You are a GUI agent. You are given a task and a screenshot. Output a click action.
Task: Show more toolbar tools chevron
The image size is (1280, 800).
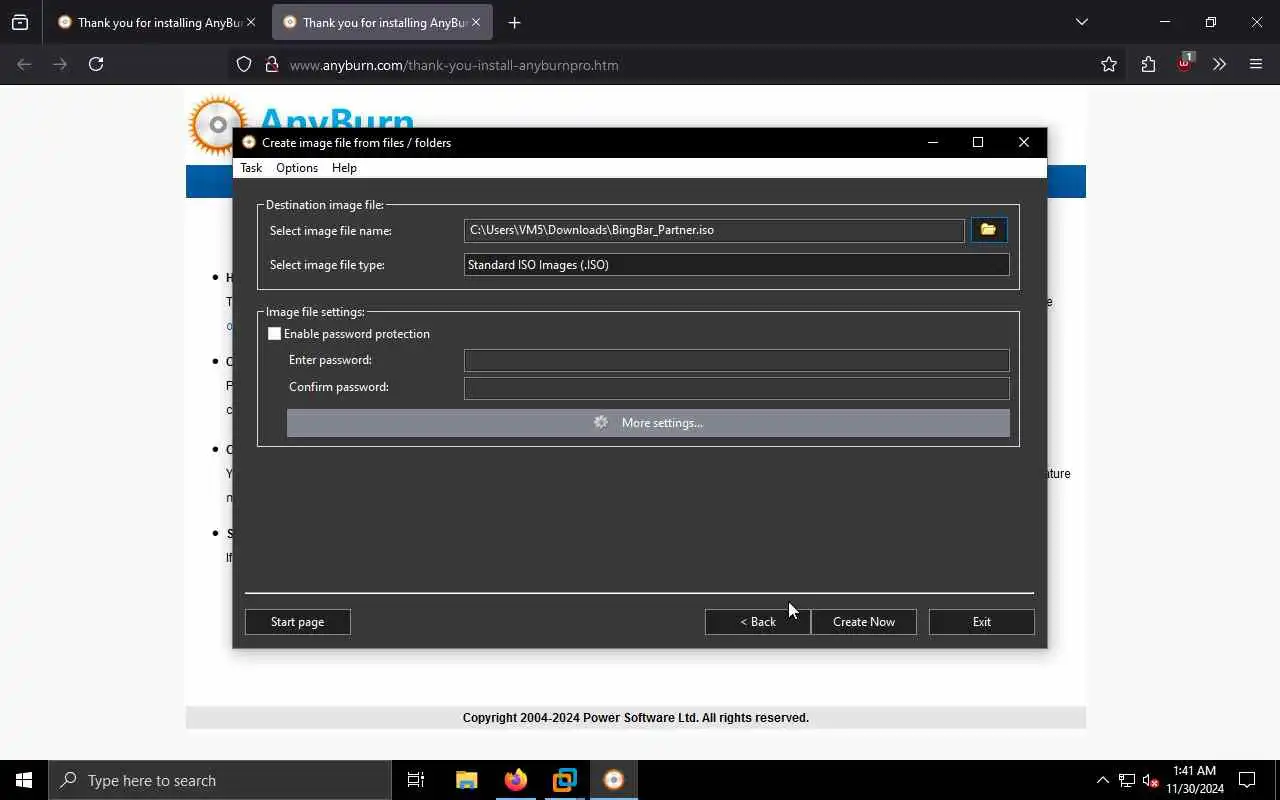1219,65
